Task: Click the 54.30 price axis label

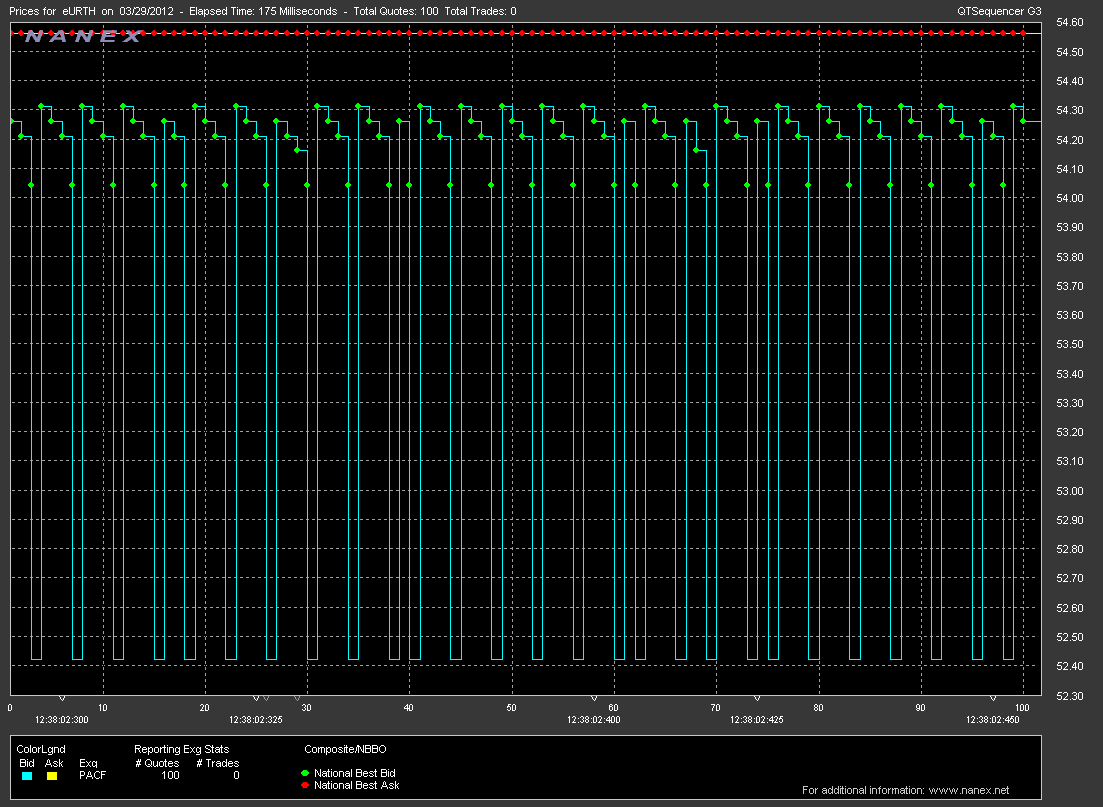Action: [x=1070, y=110]
